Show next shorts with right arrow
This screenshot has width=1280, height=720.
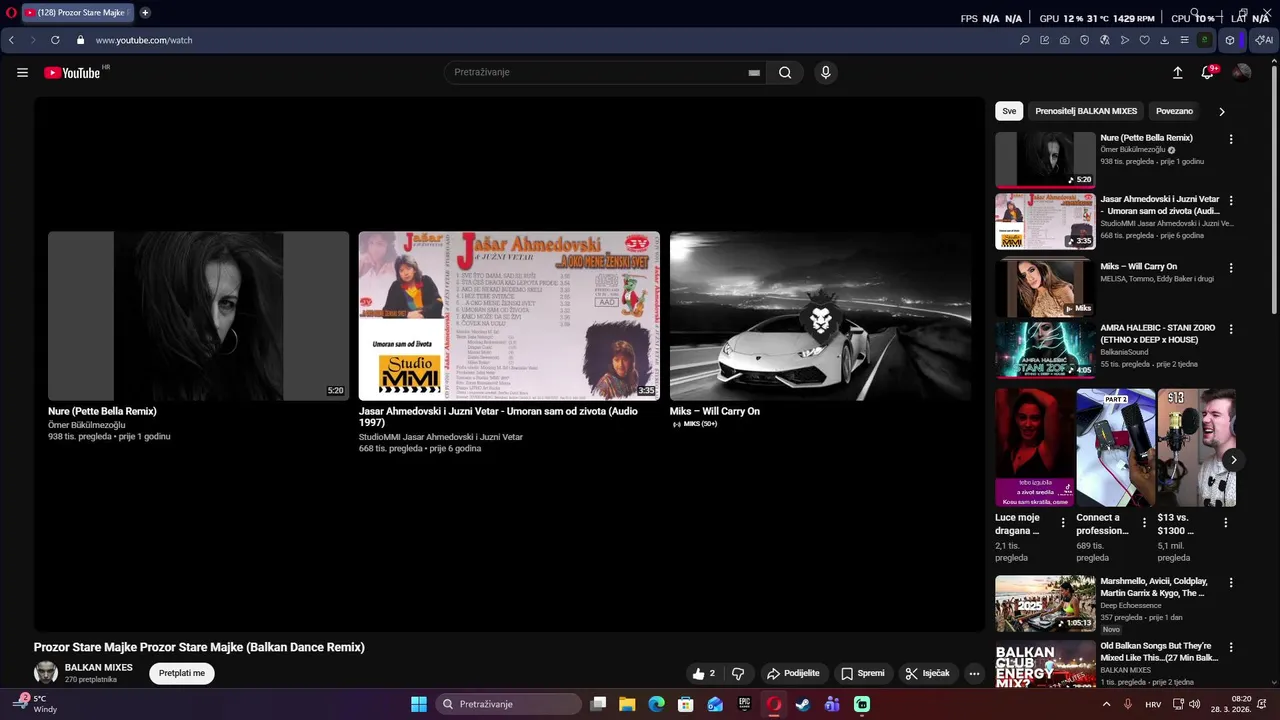coord(1233,460)
